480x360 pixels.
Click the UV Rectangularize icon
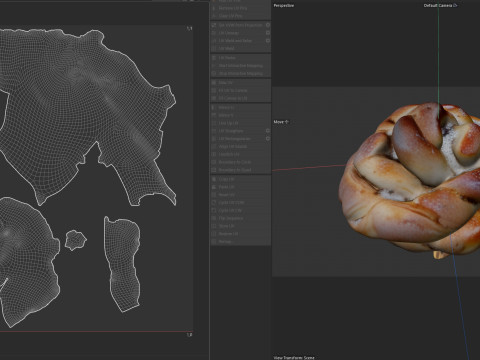click(214, 139)
